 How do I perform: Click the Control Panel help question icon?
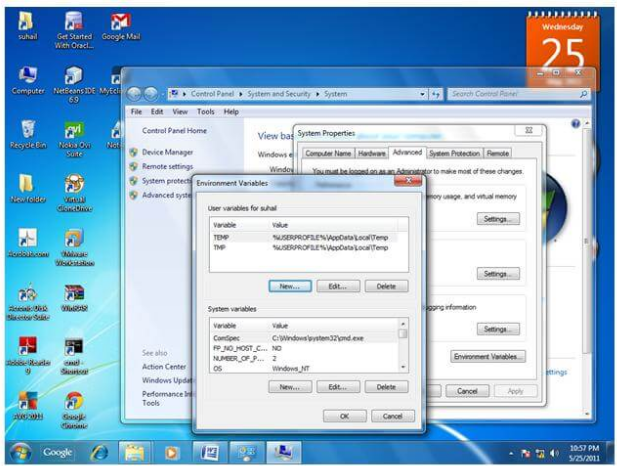coord(575,124)
